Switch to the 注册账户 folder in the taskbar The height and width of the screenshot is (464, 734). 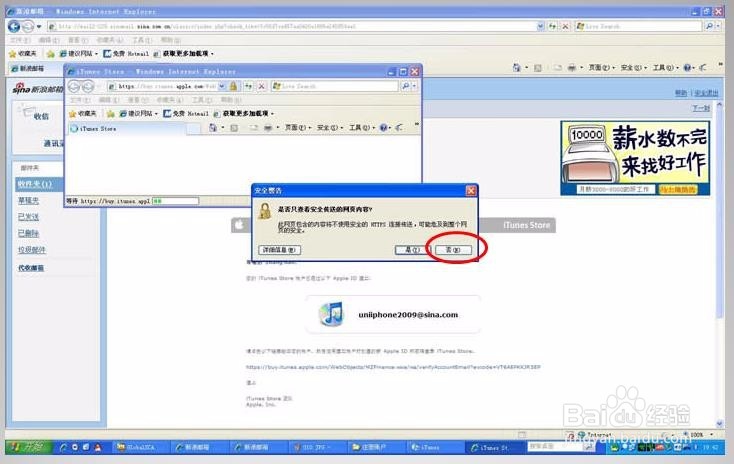[x=375, y=448]
